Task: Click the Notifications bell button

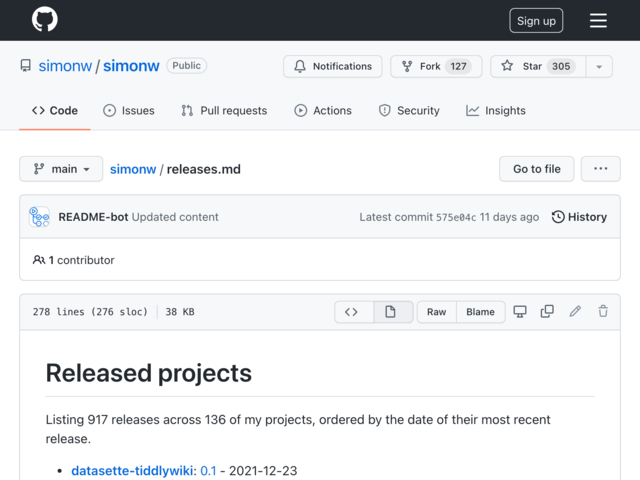Action: coord(333,66)
